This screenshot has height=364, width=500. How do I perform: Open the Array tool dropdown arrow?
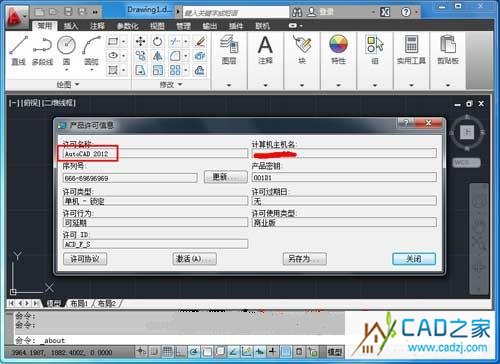[186, 70]
